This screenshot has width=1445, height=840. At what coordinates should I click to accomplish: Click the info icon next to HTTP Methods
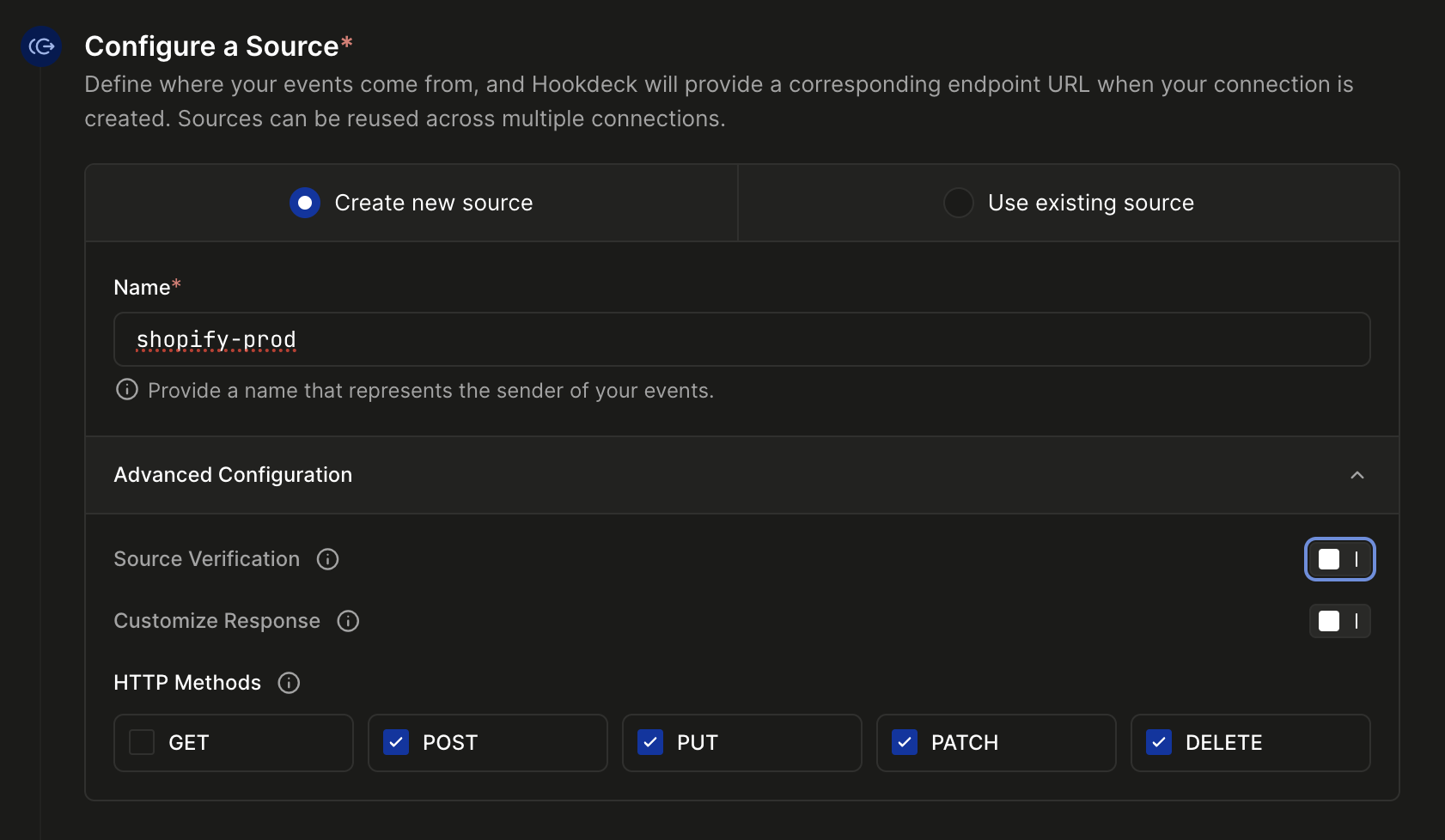click(289, 683)
